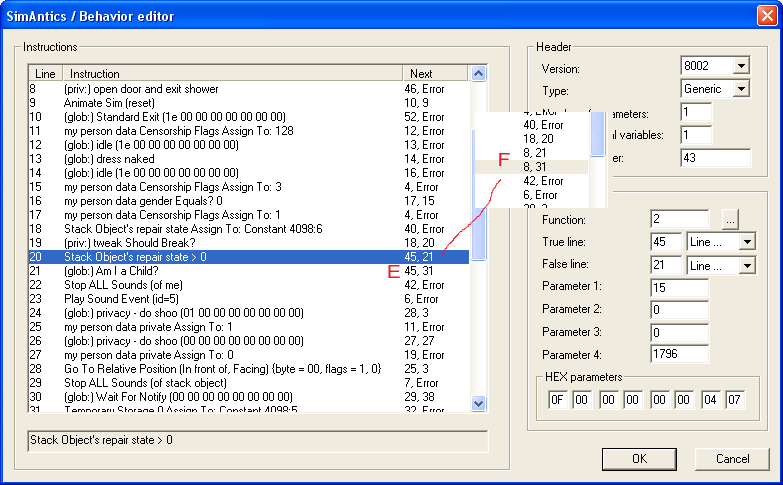This screenshot has width=783, height=485.
Task: Expand the False line target dropdown
Action: pos(747,265)
